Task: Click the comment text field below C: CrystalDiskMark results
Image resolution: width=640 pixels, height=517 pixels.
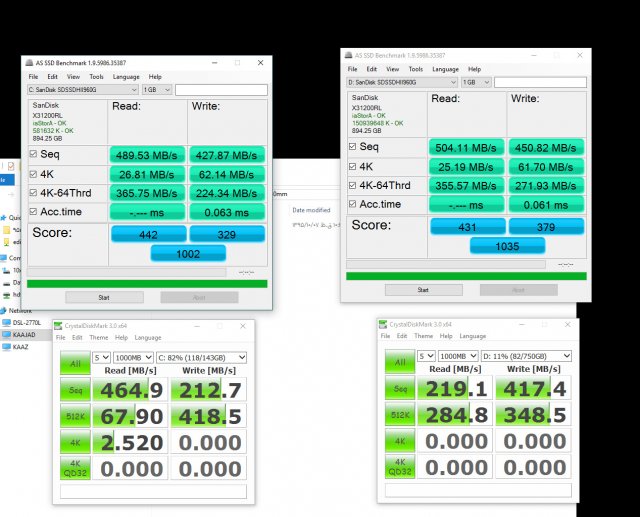Action: tap(153, 491)
